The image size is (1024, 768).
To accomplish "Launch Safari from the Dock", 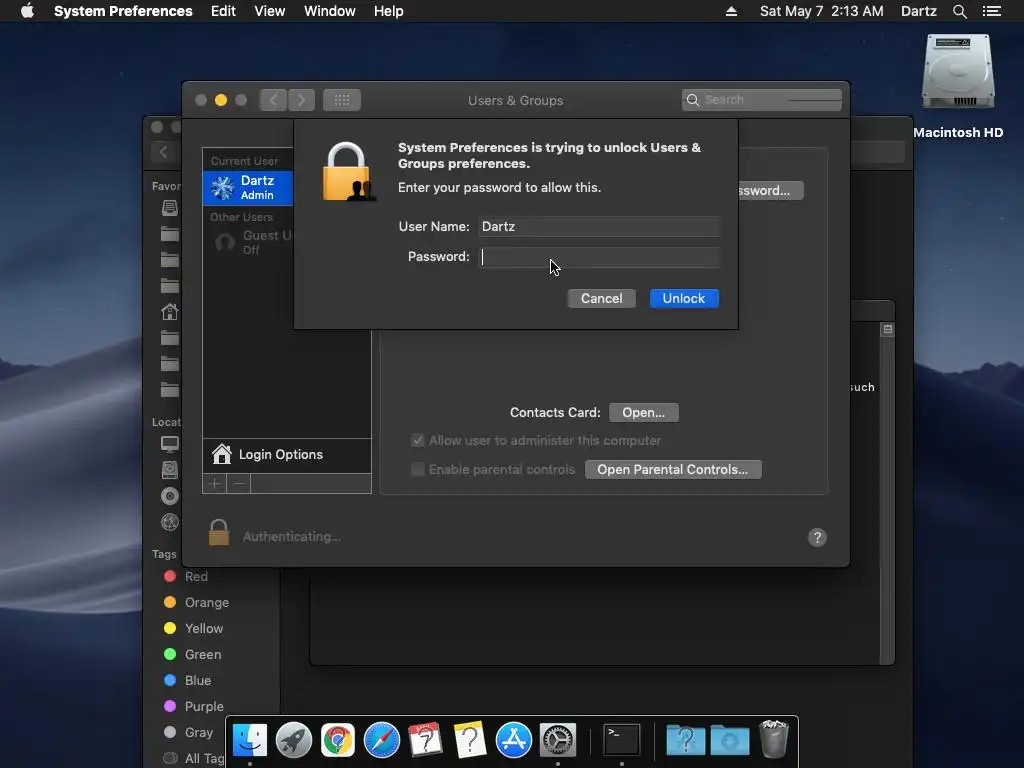I will point(381,740).
